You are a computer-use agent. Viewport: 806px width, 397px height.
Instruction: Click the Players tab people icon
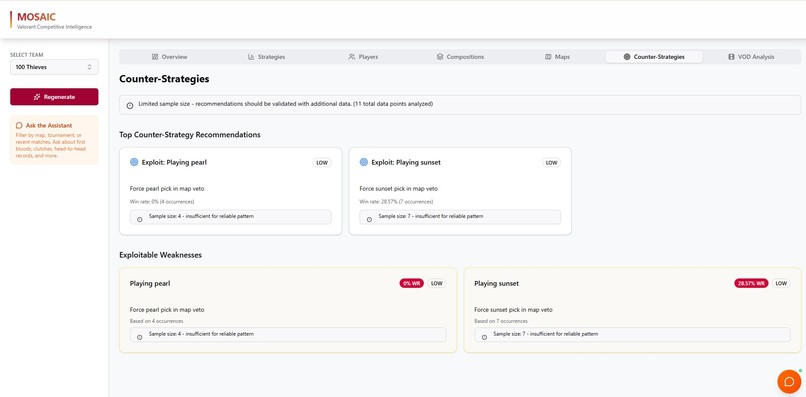352,57
